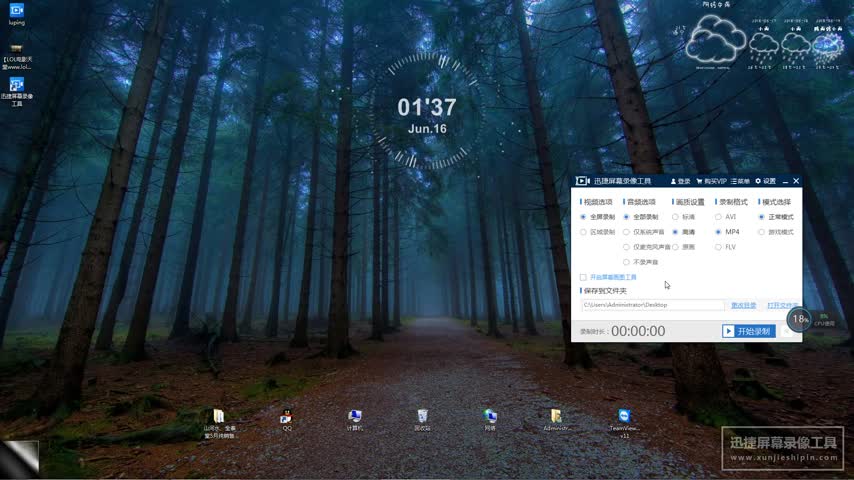
Task: Open the 菜单 menu in recorder title bar
Action: click(740, 181)
